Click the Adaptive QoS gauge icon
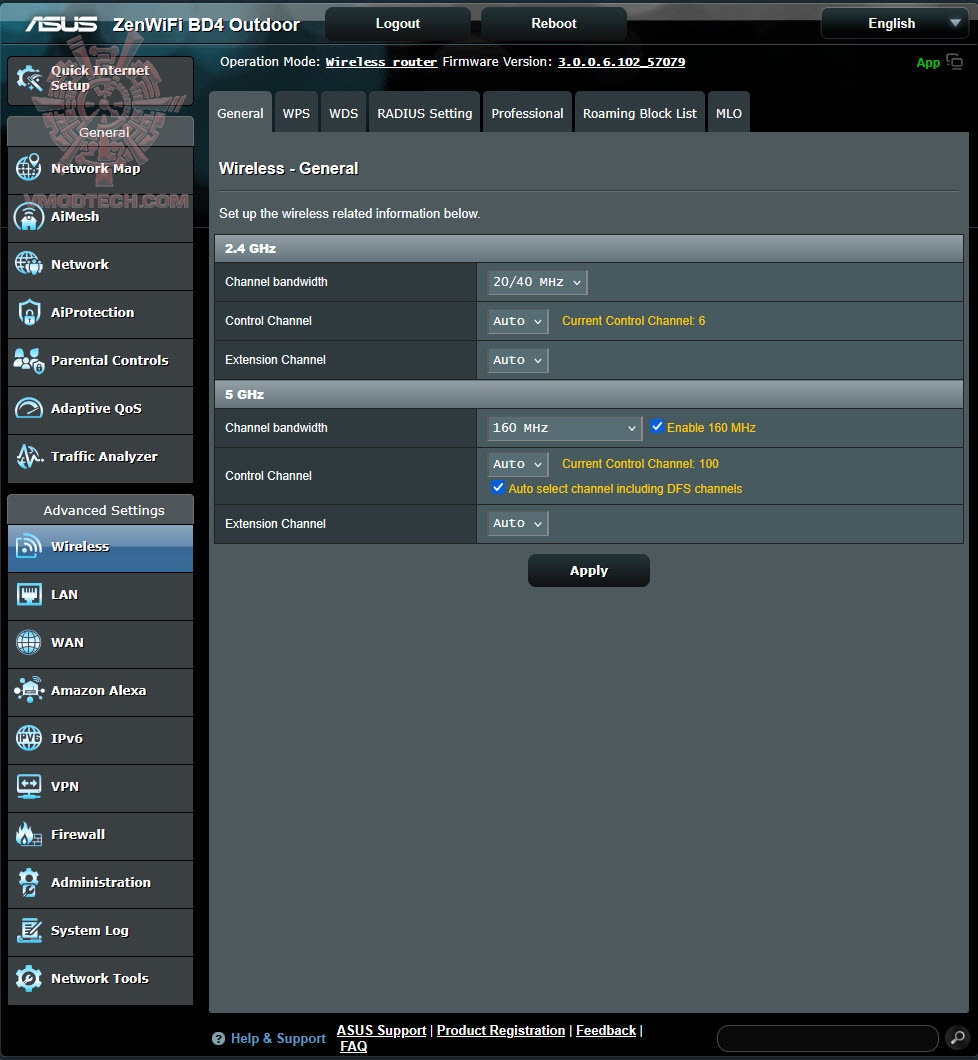 pyautogui.click(x=28, y=408)
